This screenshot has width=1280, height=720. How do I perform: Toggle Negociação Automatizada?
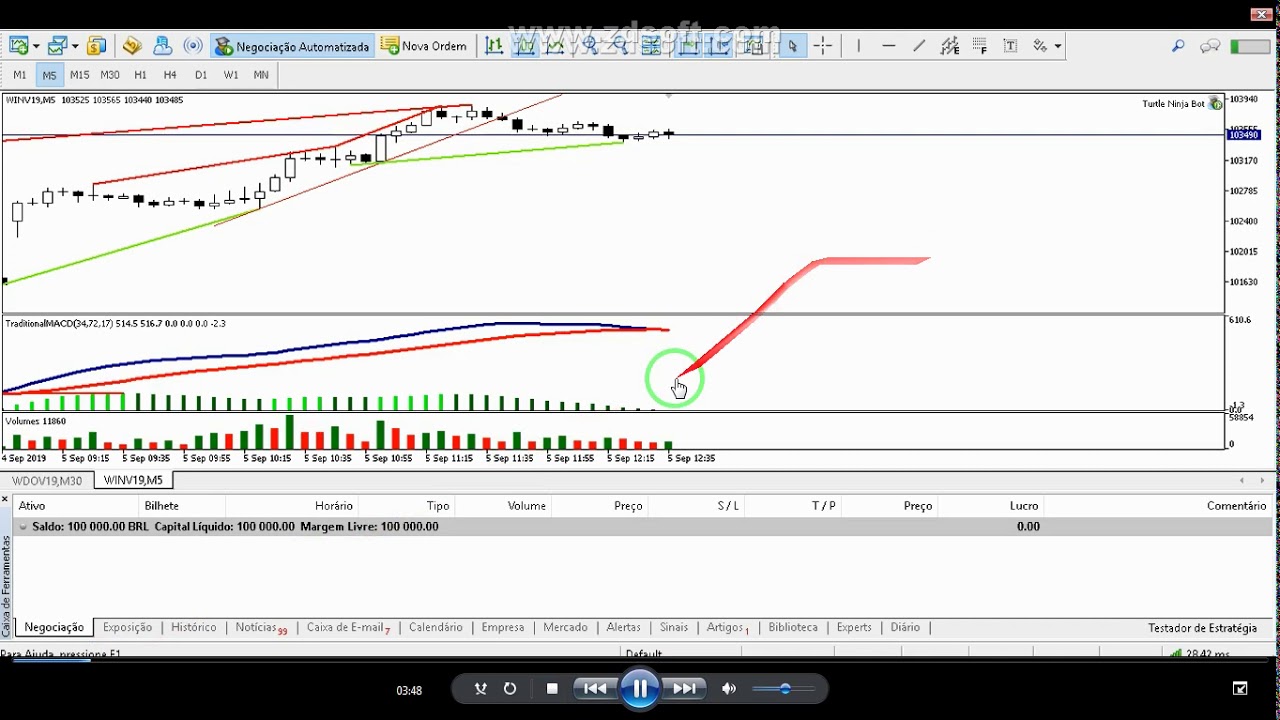click(292, 46)
